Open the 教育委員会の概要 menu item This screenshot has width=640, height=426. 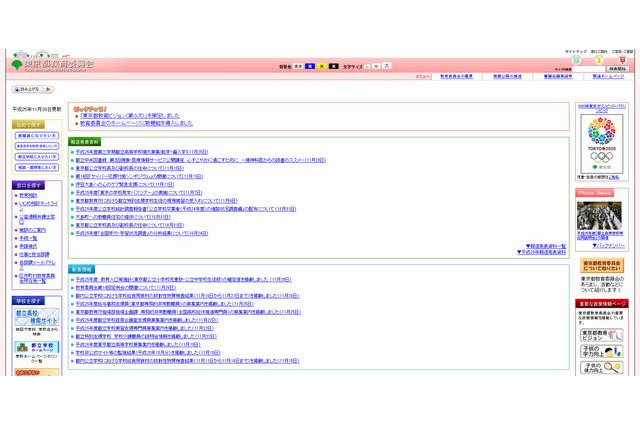click(x=457, y=76)
